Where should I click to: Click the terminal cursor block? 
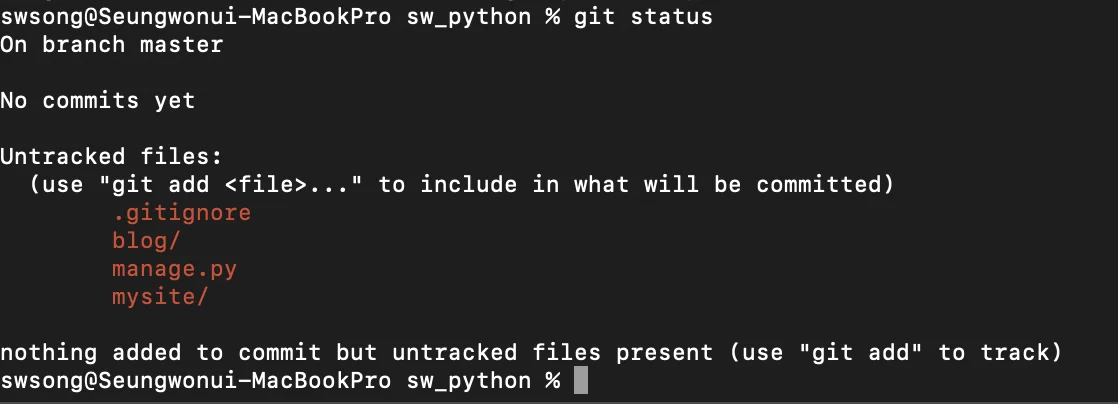tap(581, 381)
